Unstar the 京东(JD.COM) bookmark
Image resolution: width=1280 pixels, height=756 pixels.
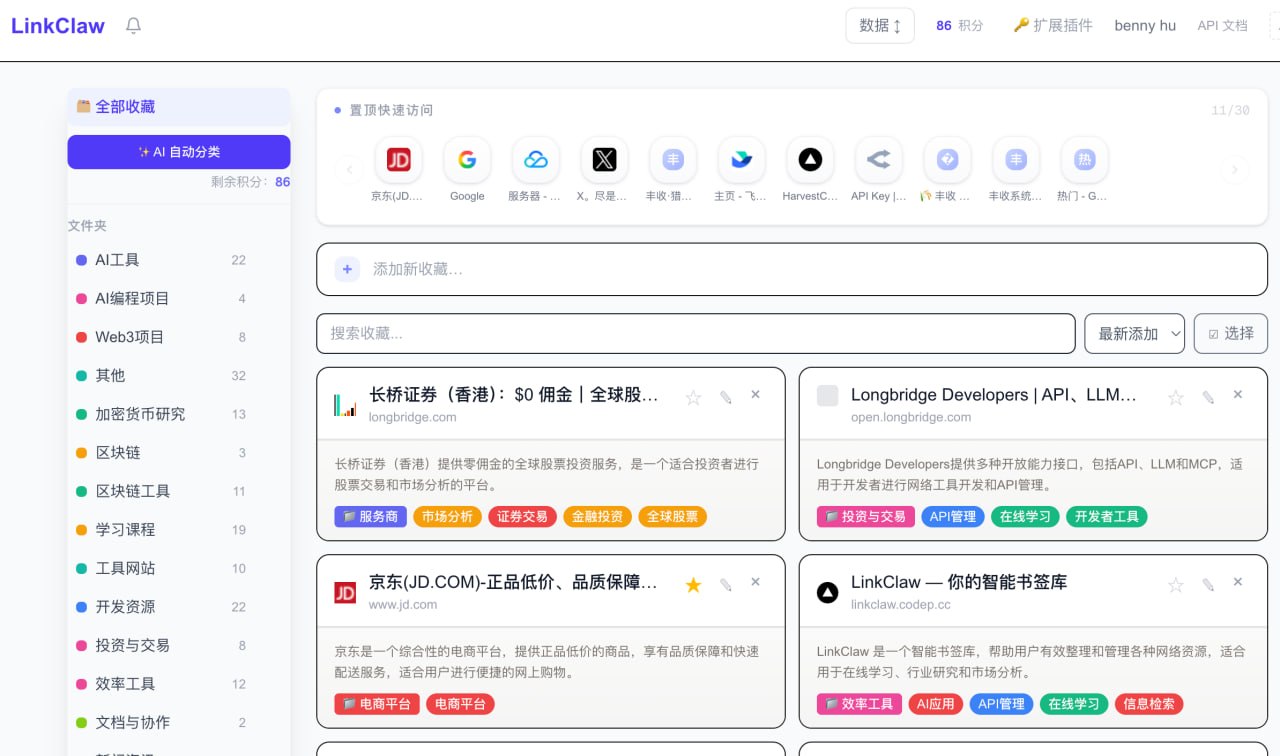click(693, 585)
